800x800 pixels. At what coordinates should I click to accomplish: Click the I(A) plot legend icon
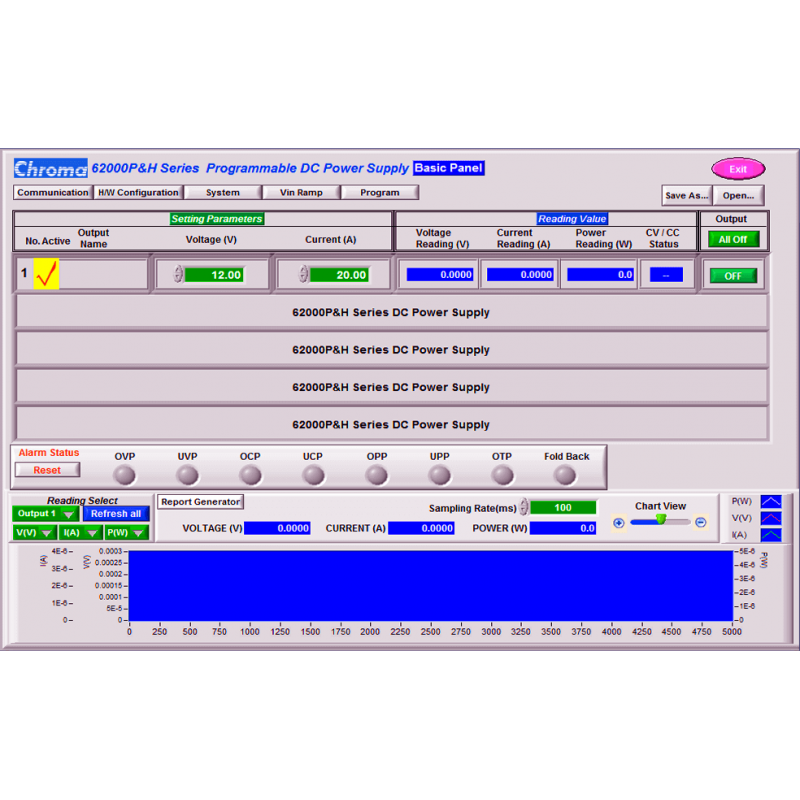[x=770, y=535]
